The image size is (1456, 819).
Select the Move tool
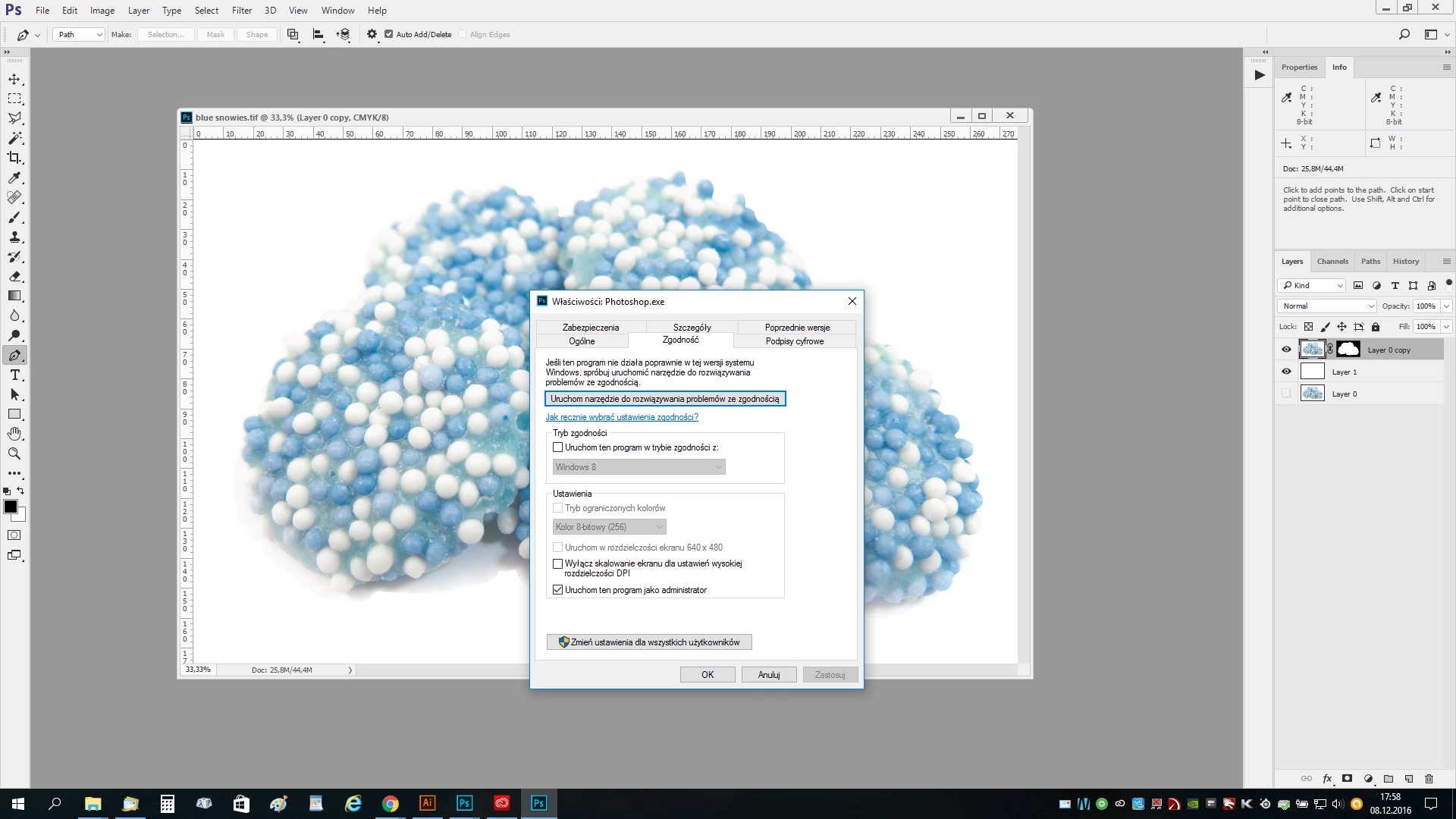tap(14, 79)
